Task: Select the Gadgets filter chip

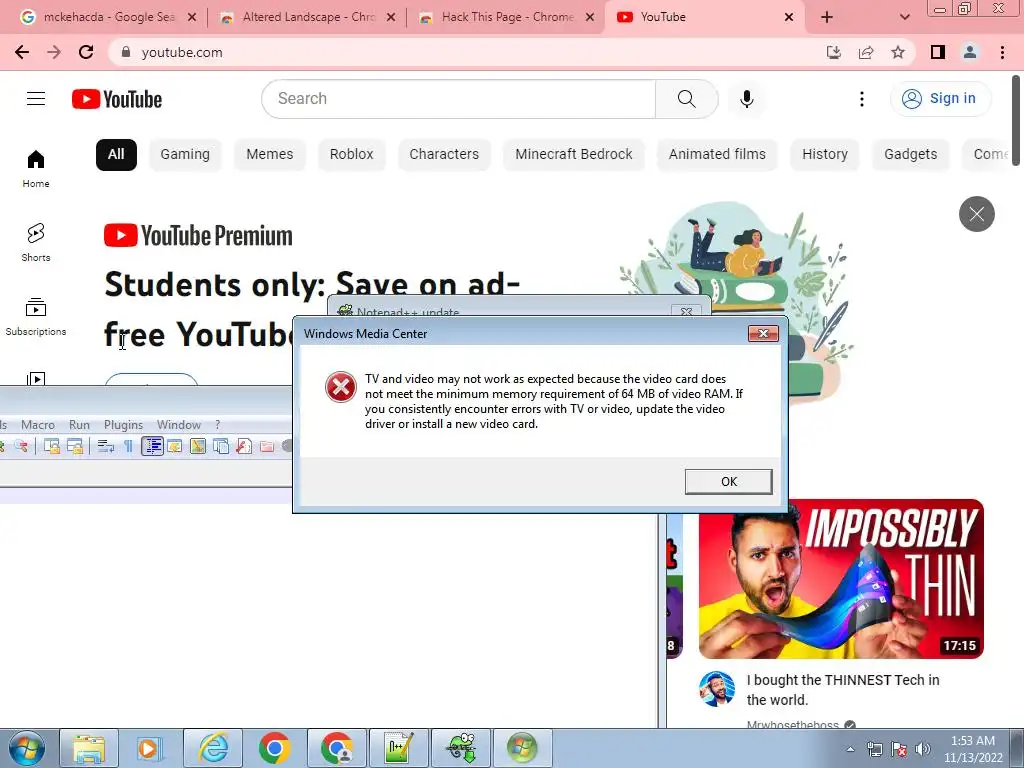Action: pos(910,155)
